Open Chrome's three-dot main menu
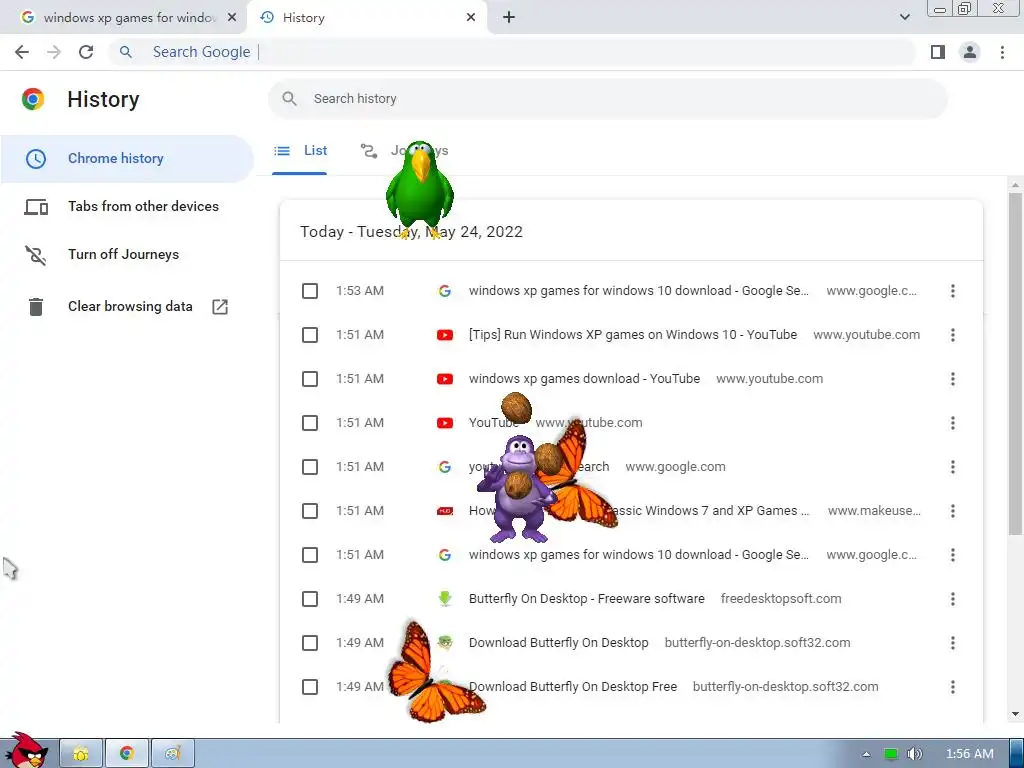Screen dimensions: 1024x768 (x=1002, y=52)
